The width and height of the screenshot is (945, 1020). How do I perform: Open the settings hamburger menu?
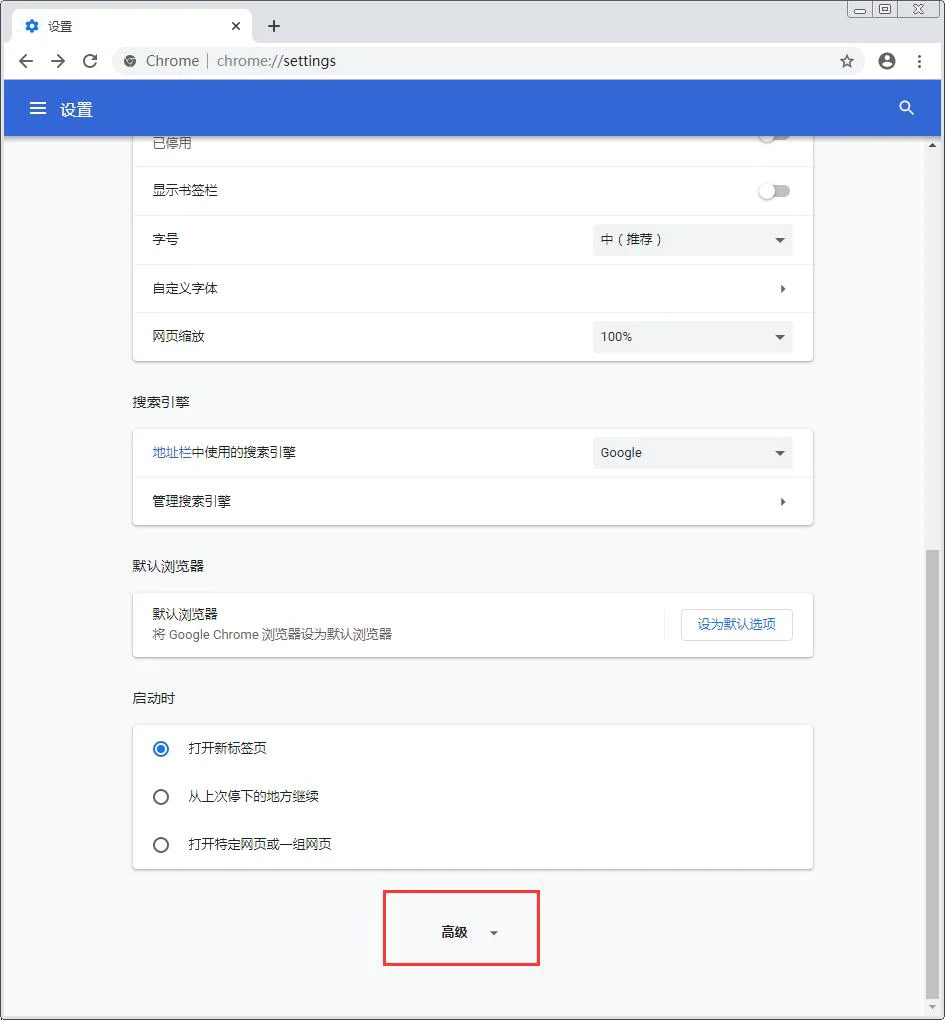38,108
